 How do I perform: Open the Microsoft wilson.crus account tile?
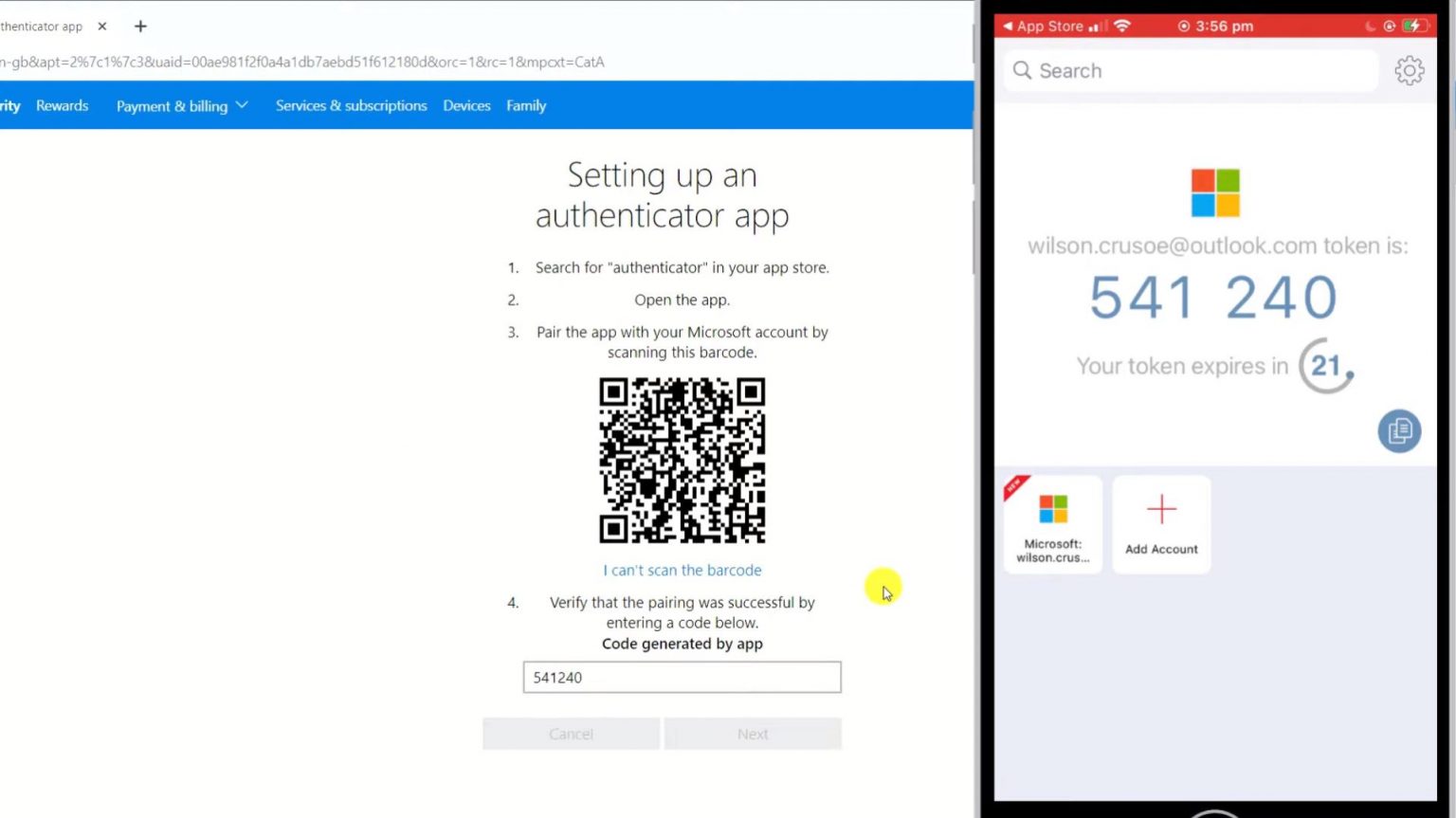1052,521
